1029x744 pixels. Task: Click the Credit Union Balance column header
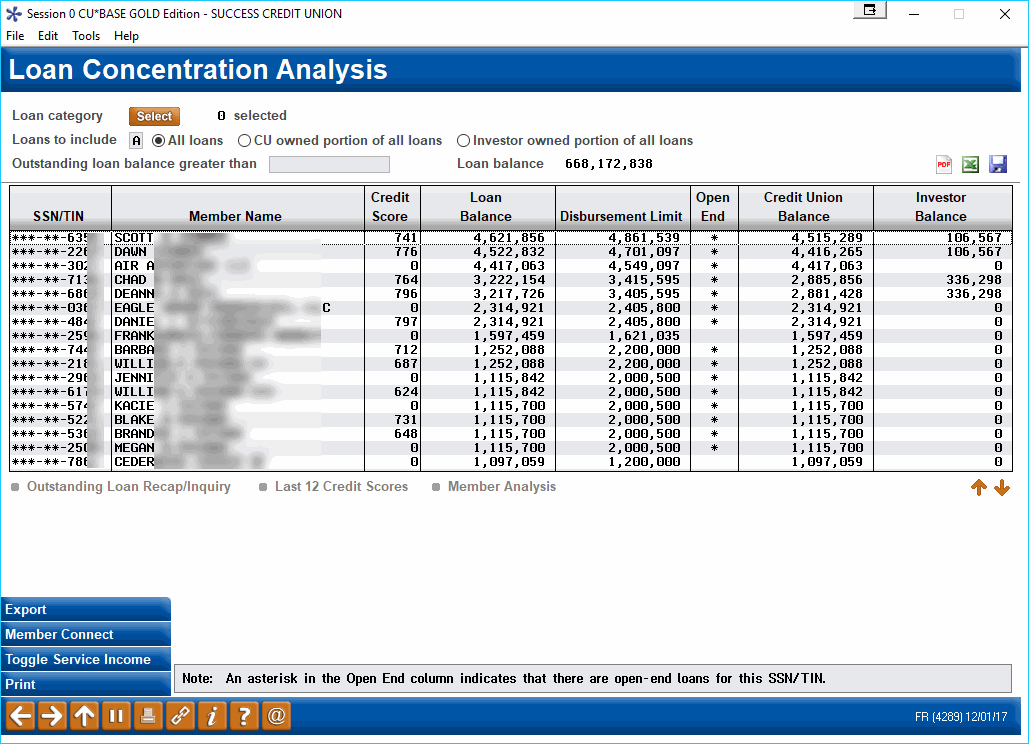tap(806, 208)
